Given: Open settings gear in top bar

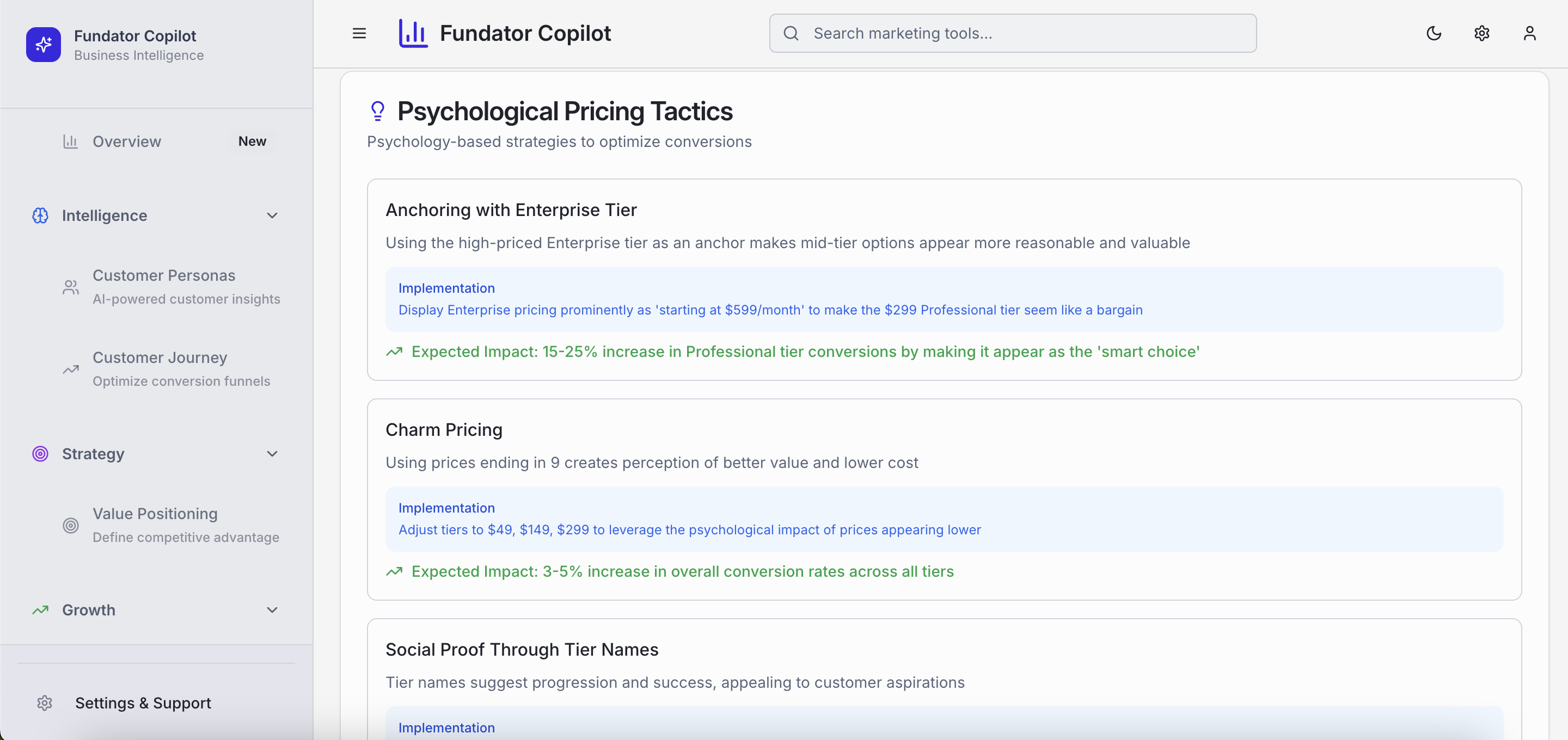Looking at the screenshot, I should click(1481, 34).
